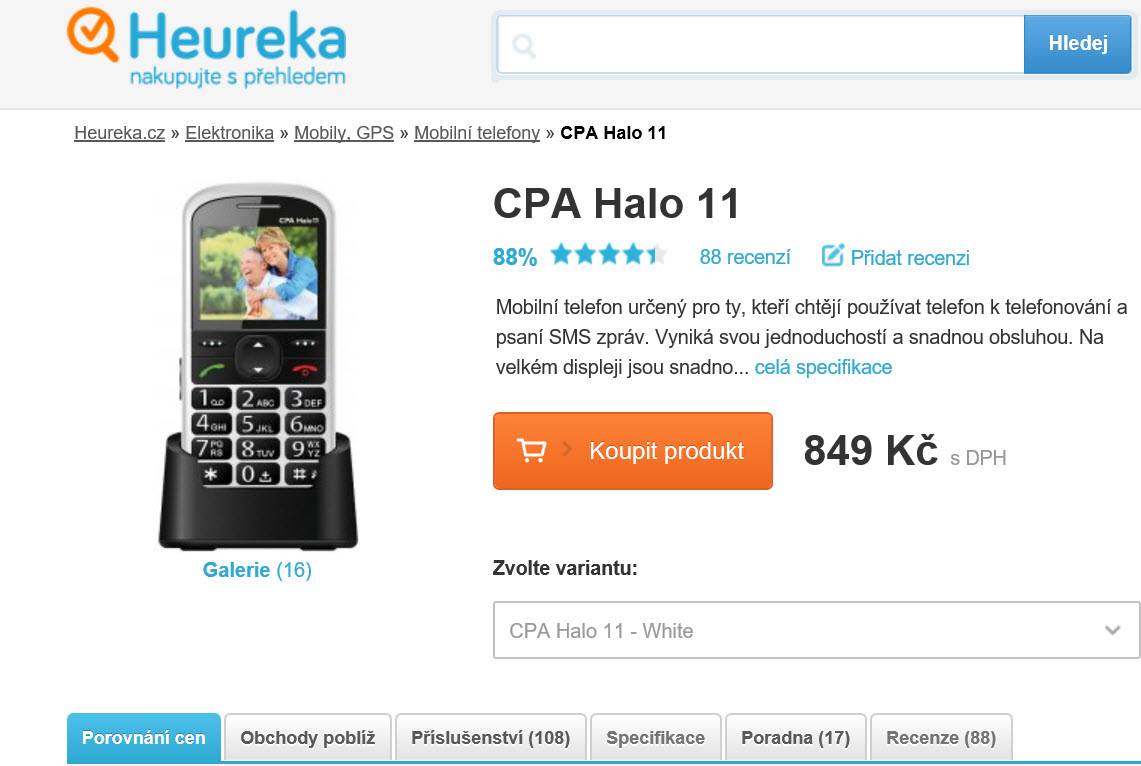The width and height of the screenshot is (1141, 766).
Task: Open the Specifikace tab
Action: tap(656, 738)
